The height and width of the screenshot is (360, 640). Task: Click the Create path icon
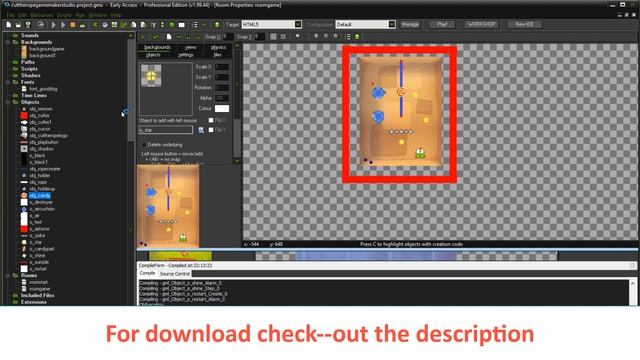pos(124,24)
